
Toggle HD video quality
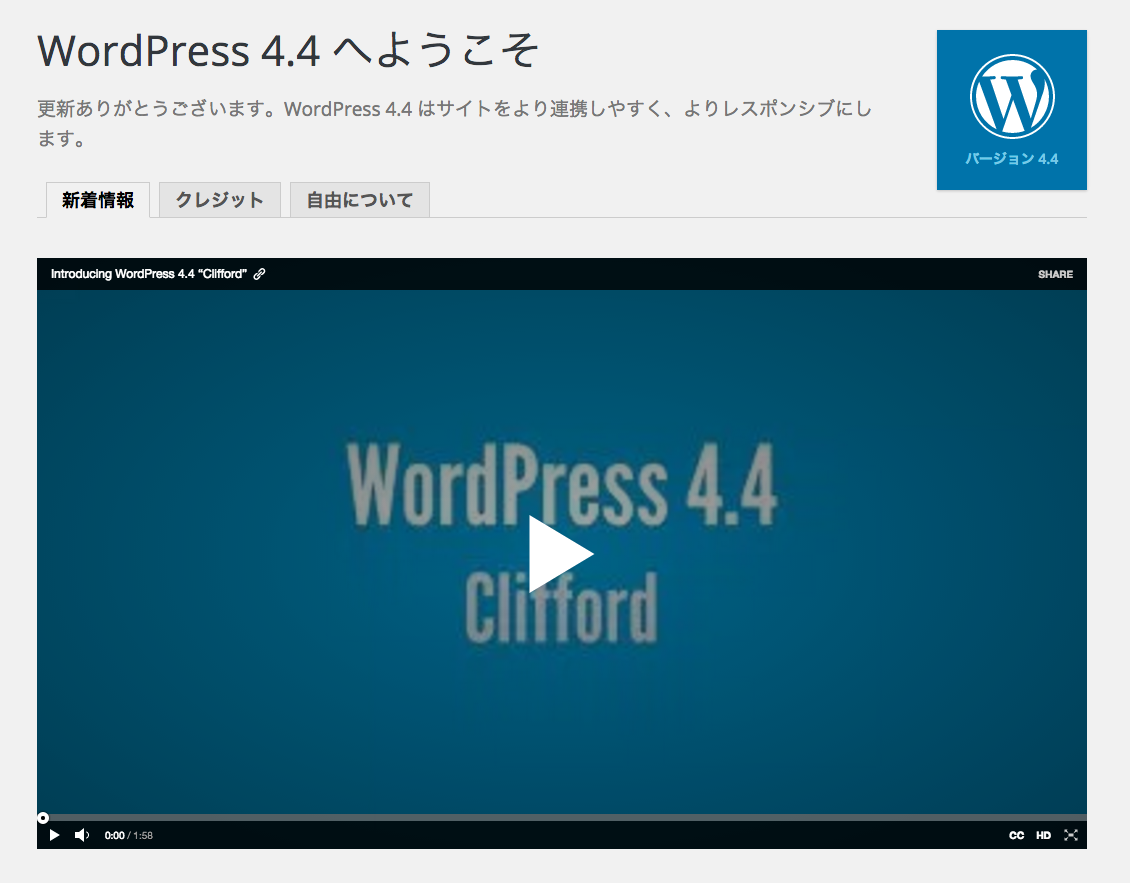tap(1043, 835)
